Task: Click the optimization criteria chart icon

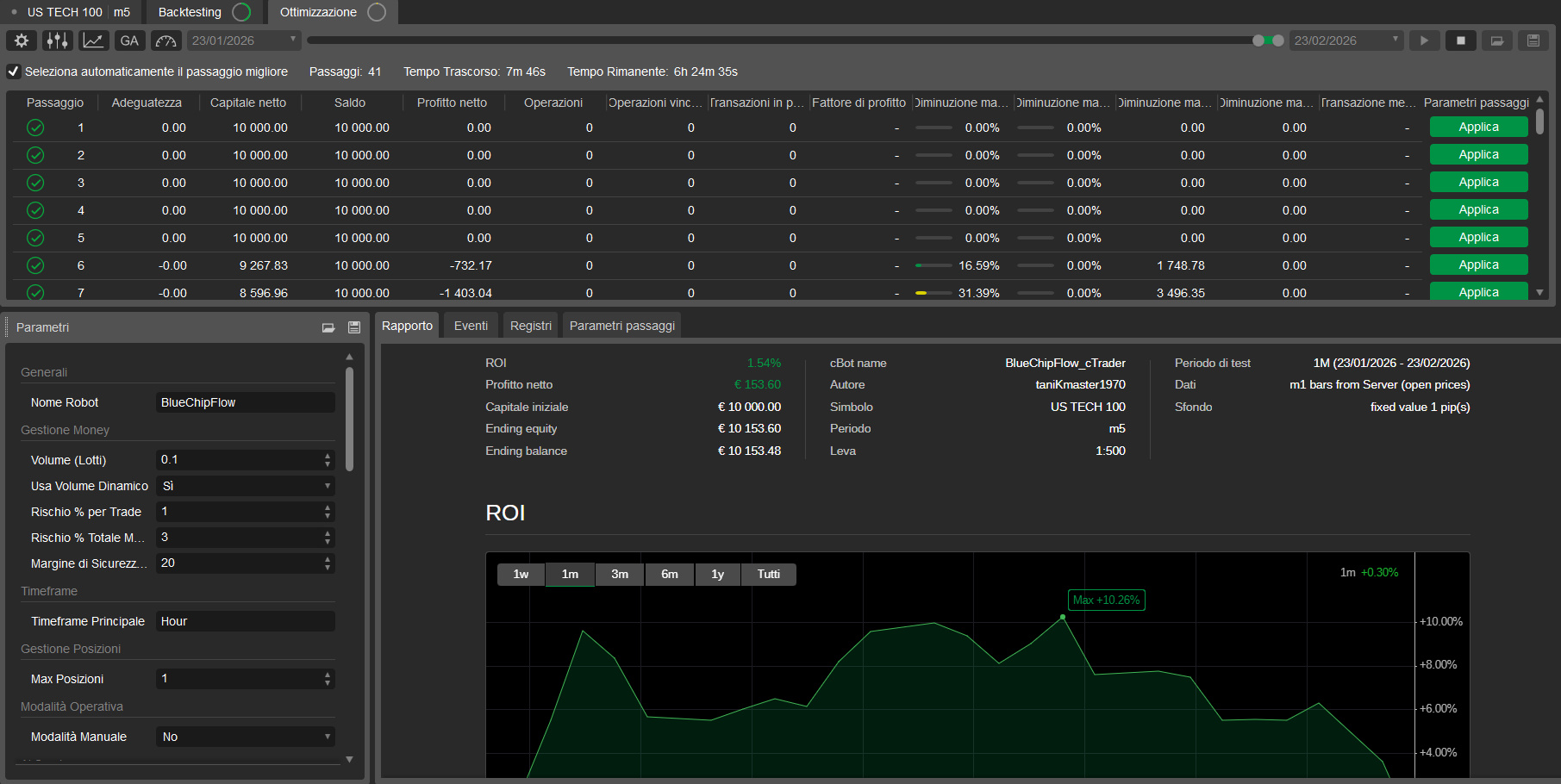Action: [x=93, y=40]
